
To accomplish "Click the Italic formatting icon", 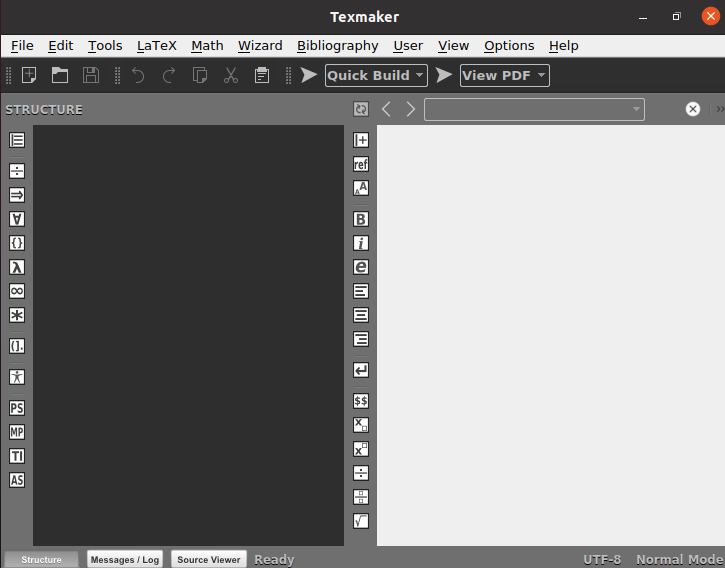I will click(x=361, y=243).
